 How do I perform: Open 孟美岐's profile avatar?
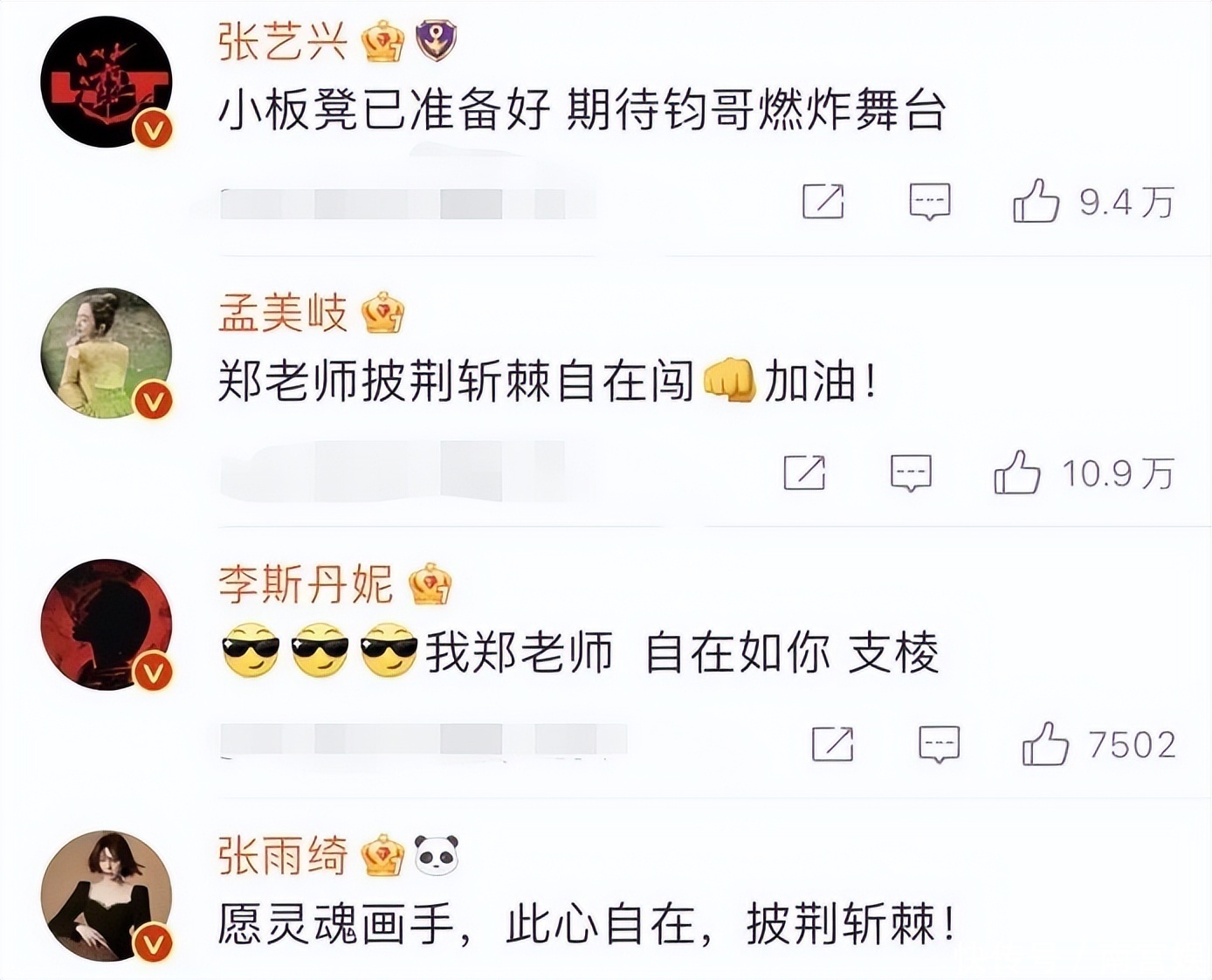coord(107,353)
